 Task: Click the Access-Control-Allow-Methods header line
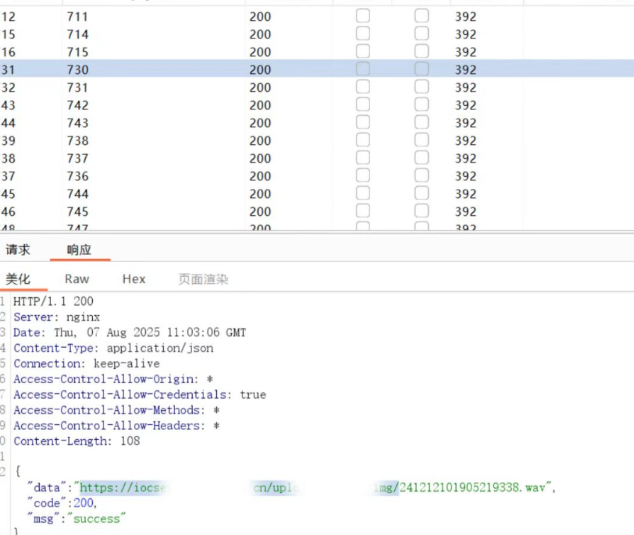point(116,410)
